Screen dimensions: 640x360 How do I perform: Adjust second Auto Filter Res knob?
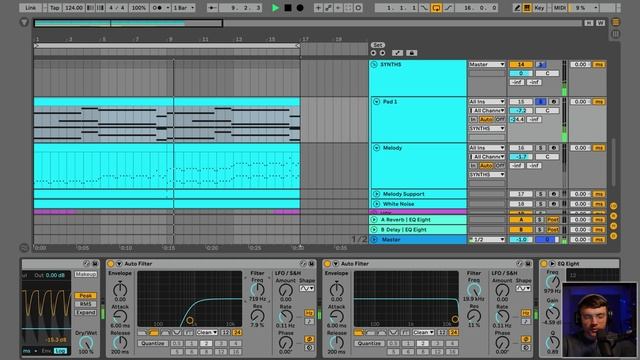pyautogui.click(x=473, y=316)
